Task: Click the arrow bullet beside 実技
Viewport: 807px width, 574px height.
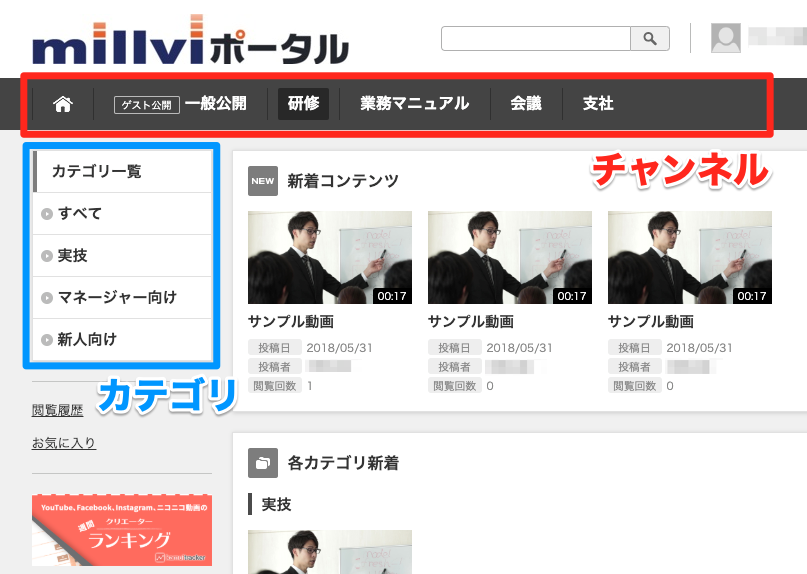Action: (47, 256)
